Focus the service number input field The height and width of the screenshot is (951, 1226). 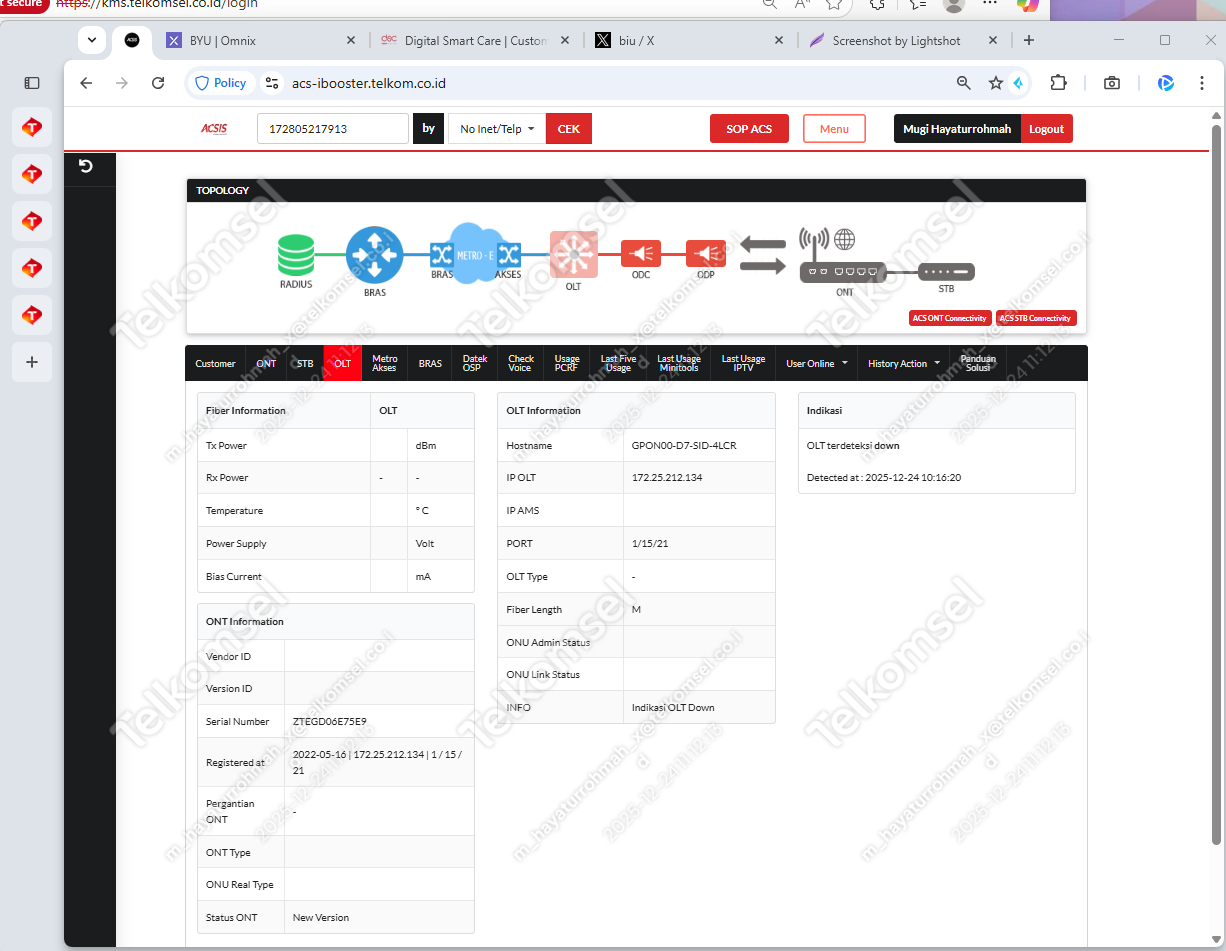point(333,129)
